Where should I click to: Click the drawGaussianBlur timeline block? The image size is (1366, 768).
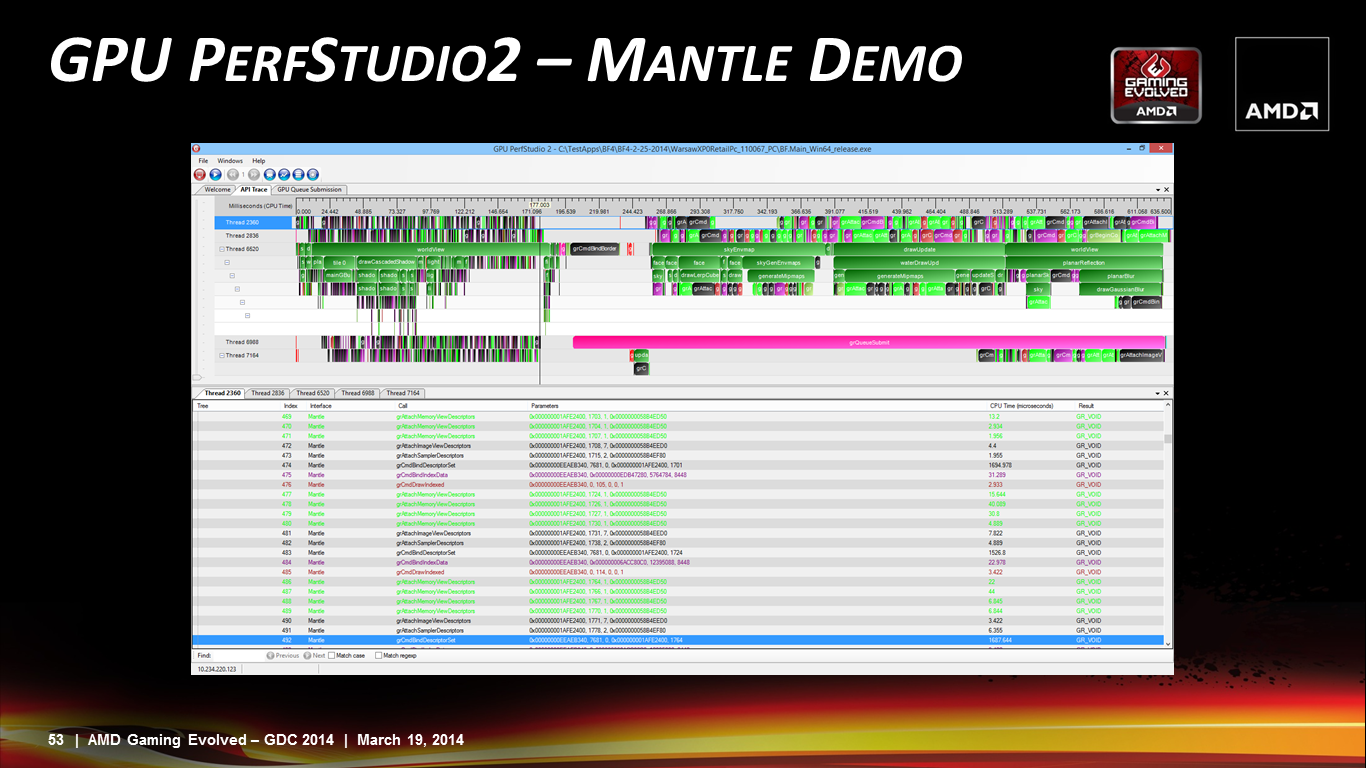[1120, 289]
